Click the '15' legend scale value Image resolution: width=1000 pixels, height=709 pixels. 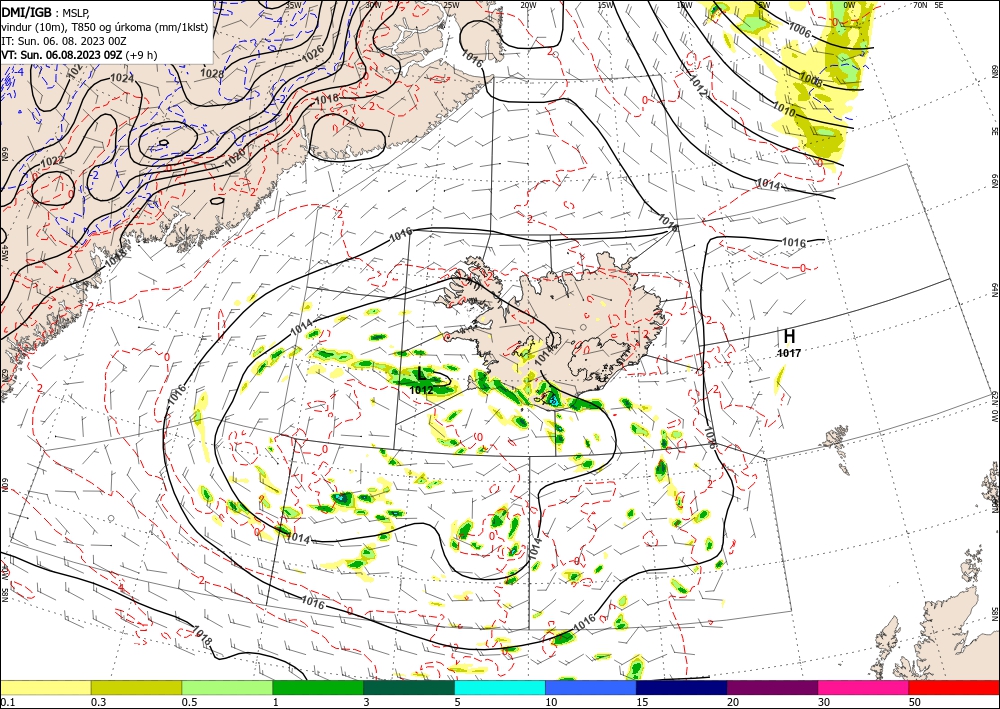(x=642, y=702)
